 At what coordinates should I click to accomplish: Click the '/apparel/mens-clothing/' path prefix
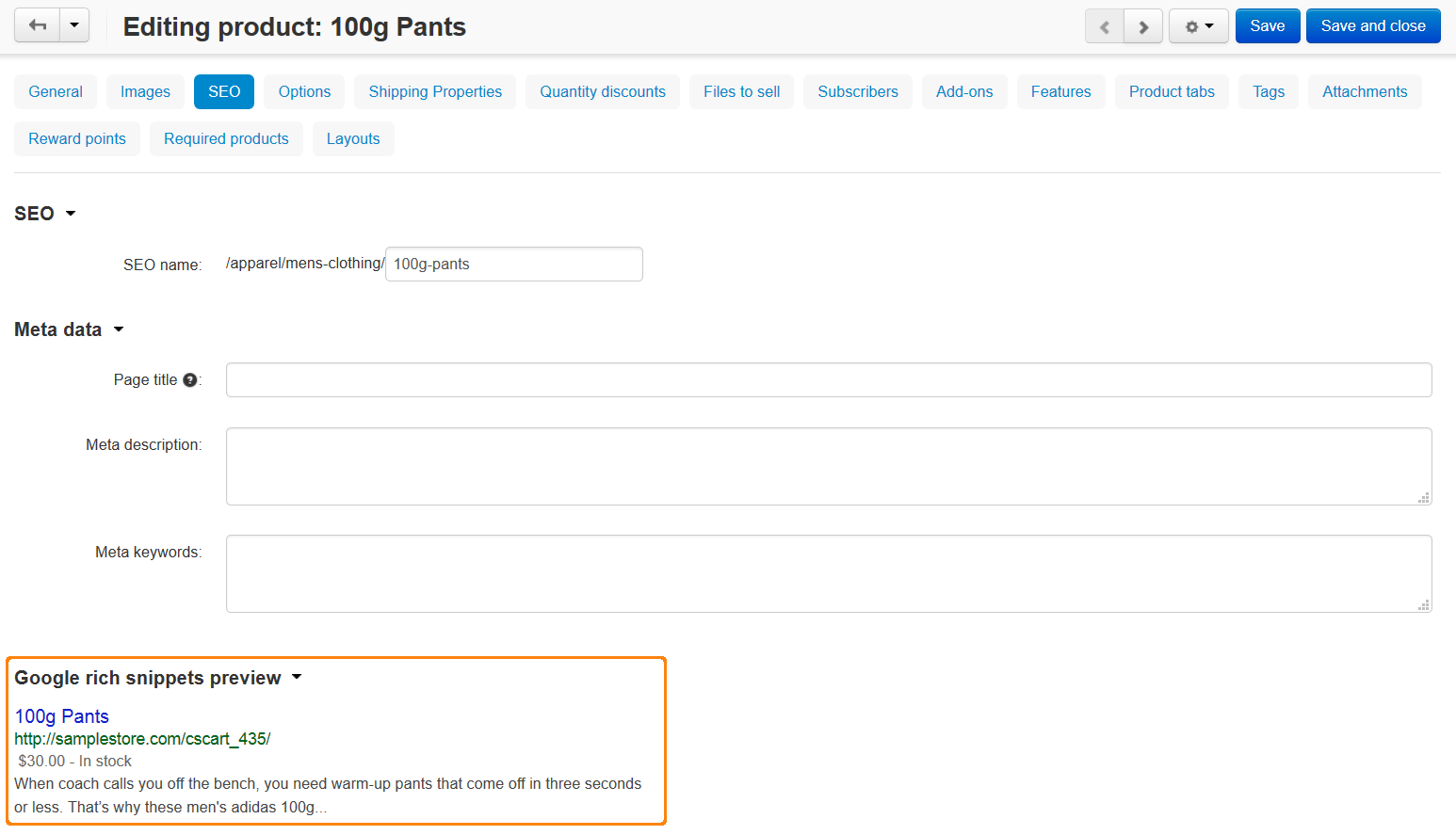[305, 264]
